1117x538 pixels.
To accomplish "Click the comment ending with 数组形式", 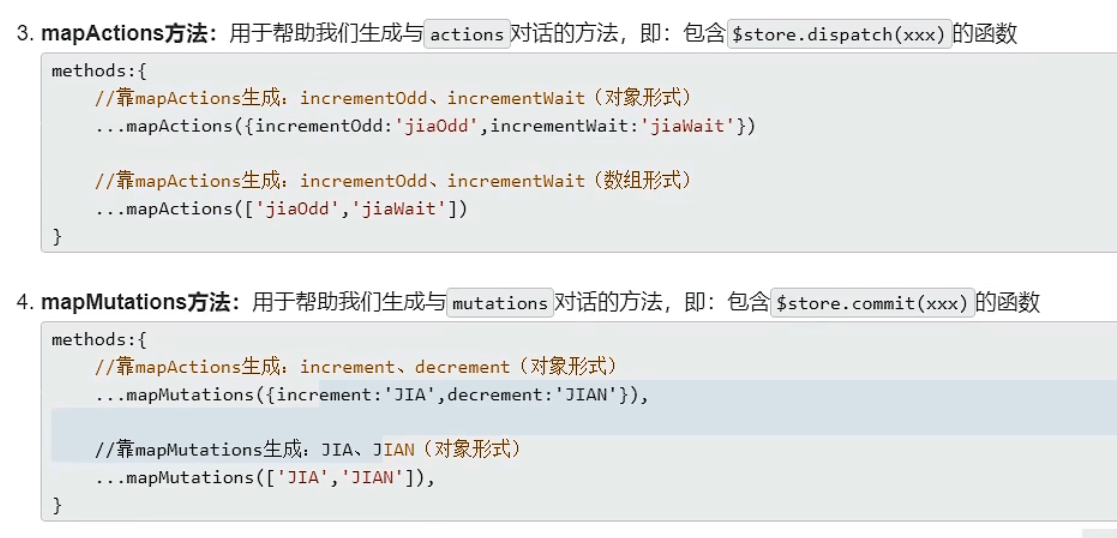I will click(393, 181).
